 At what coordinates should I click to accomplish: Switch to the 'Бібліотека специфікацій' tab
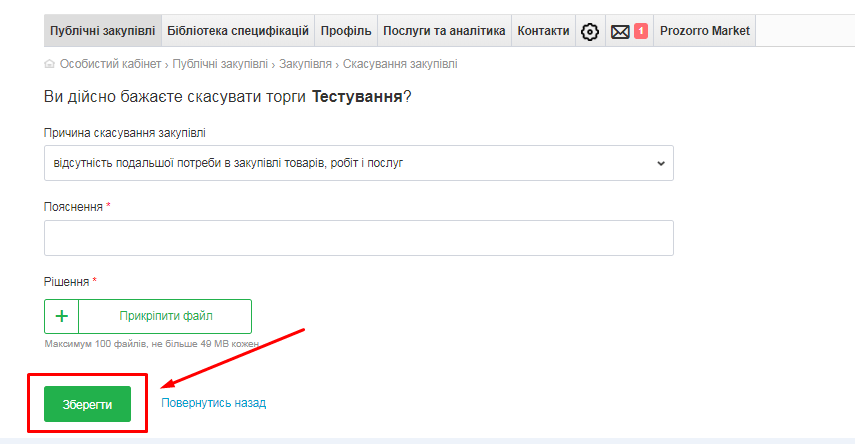click(238, 31)
